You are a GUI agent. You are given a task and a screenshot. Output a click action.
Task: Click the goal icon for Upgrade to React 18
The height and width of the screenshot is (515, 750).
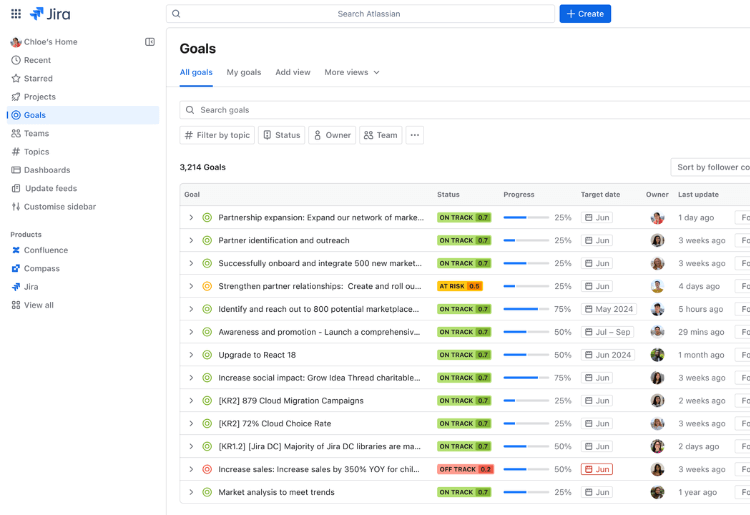(x=208, y=355)
